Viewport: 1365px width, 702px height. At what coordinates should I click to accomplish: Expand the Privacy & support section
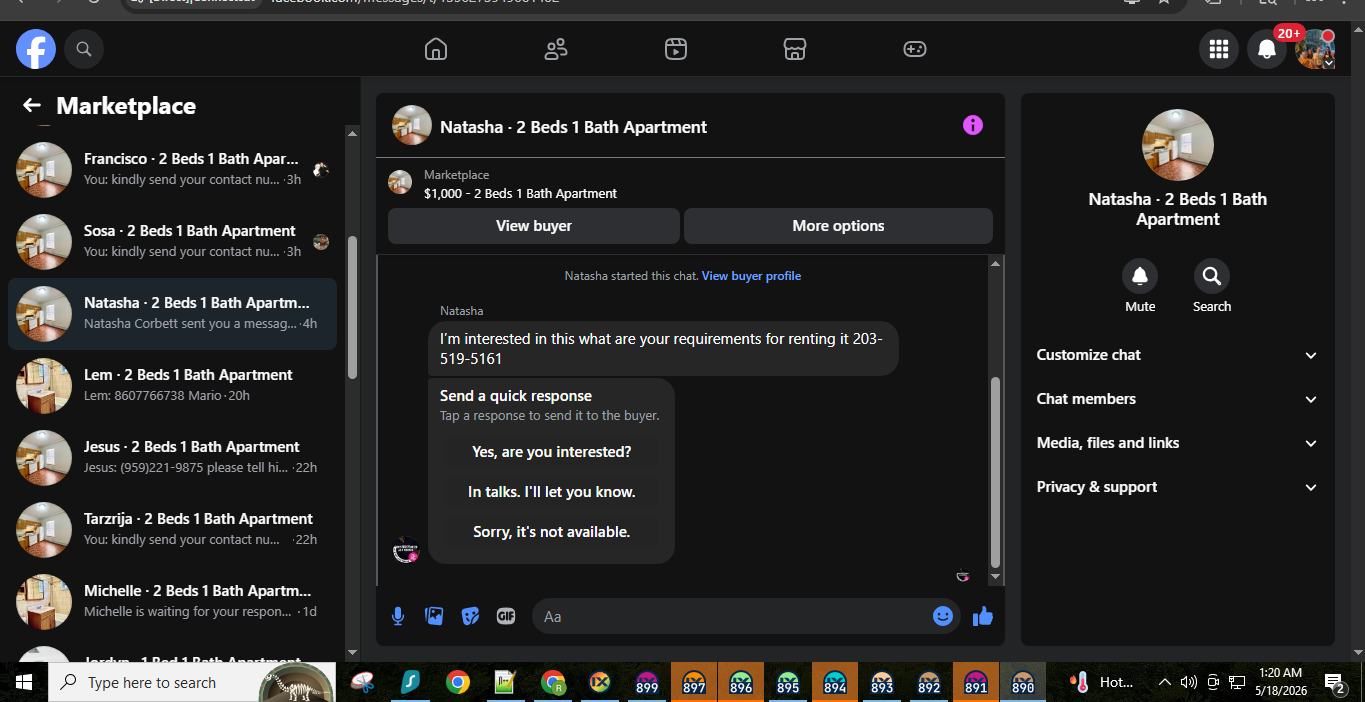pyautogui.click(x=1178, y=487)
